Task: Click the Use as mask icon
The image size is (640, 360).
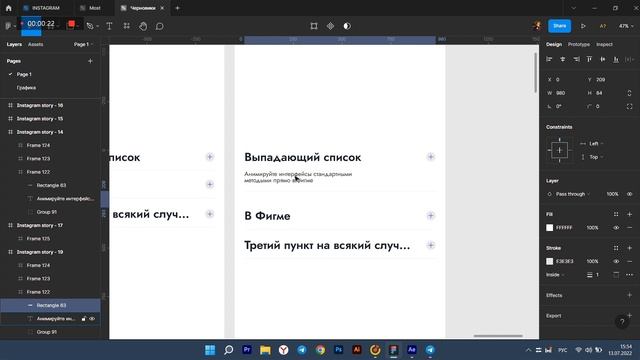Action: click(347, 26)
